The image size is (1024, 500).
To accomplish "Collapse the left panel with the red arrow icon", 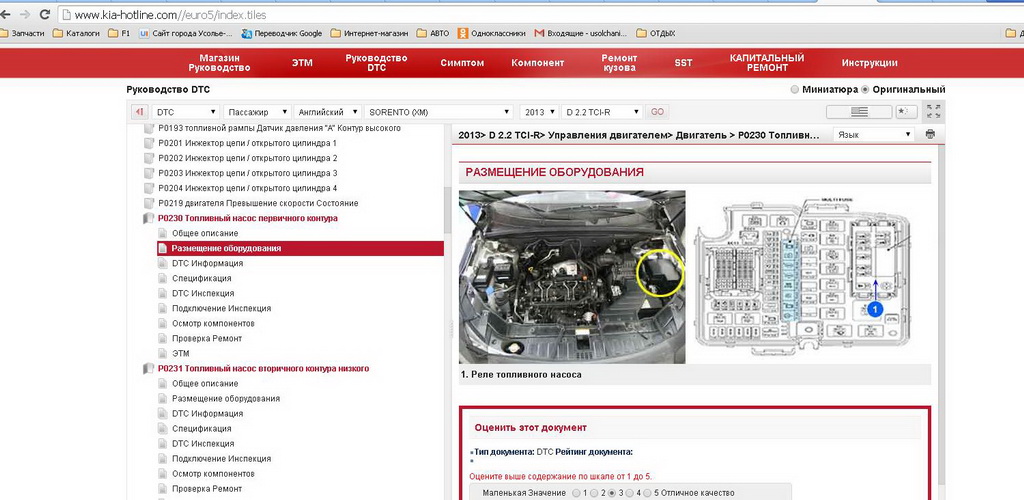I will [x=138, y=112].
